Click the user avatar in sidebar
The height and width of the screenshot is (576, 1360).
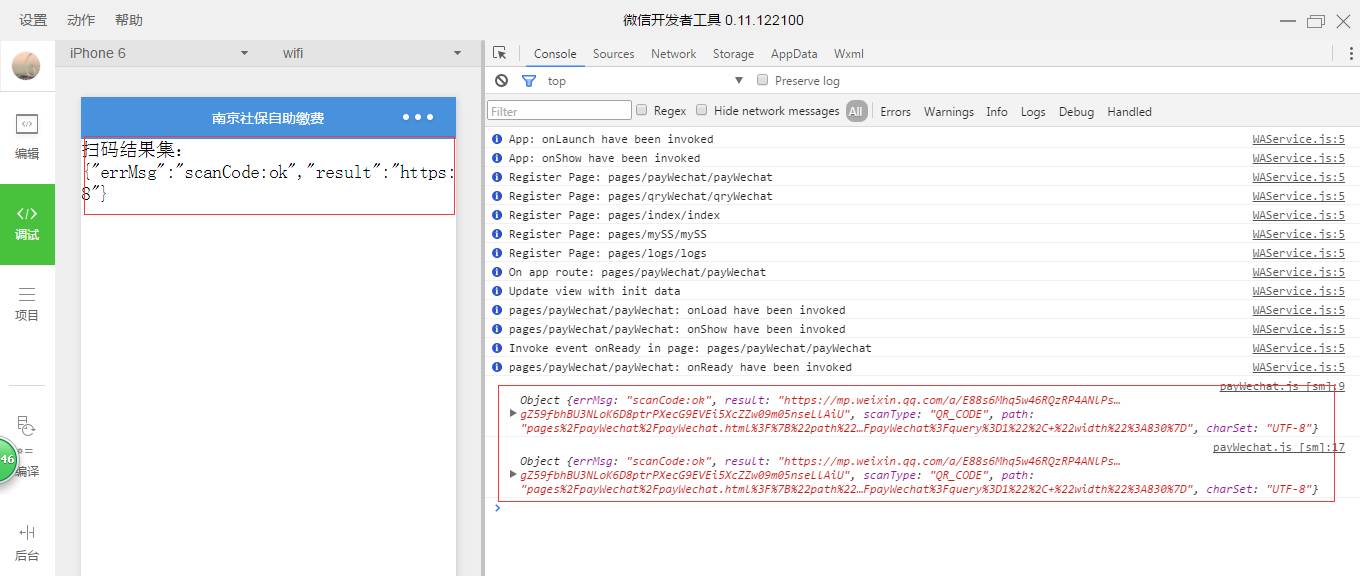pos(26,66)
